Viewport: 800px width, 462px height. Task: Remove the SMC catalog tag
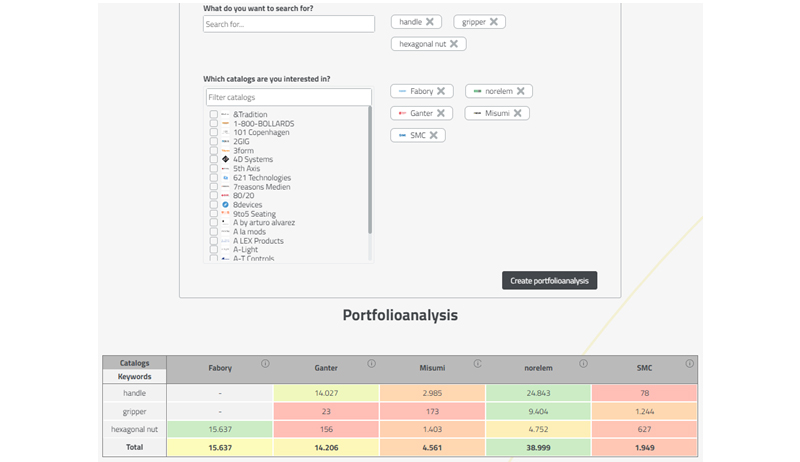[x=433, y=135]
